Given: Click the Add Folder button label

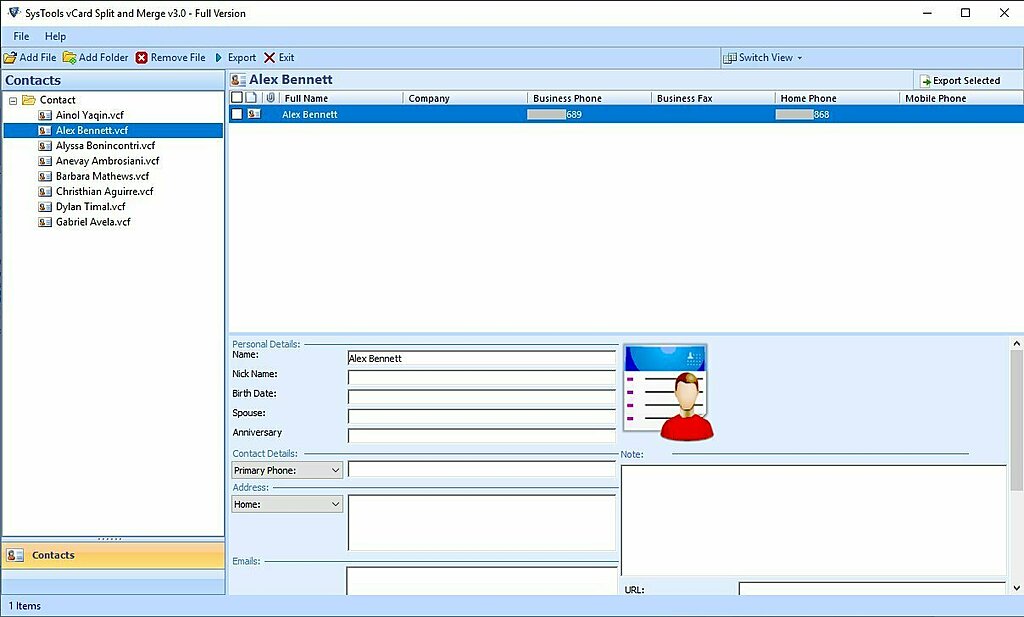Looking at the screenshot, I should (104, 57).
